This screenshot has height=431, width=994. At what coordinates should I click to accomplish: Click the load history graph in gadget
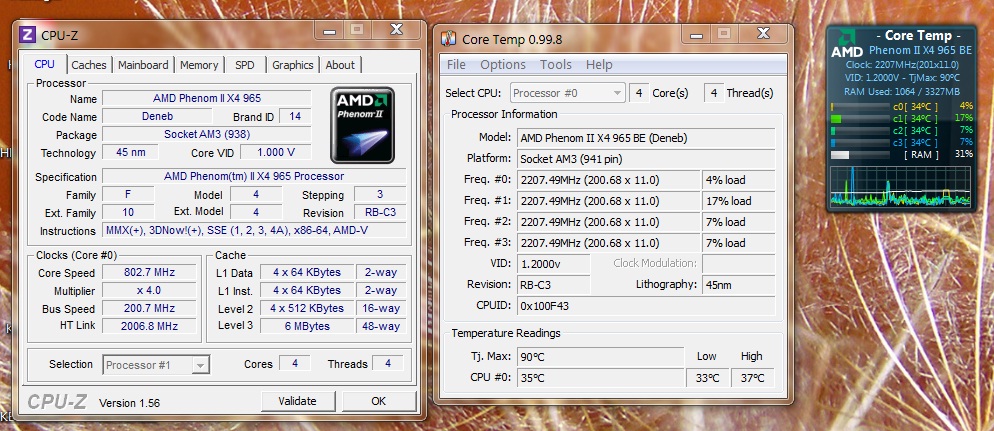pos(900,186)
